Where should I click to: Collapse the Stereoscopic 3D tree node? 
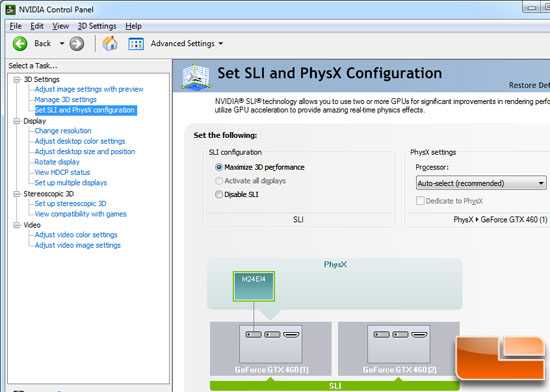click(16, 194)
